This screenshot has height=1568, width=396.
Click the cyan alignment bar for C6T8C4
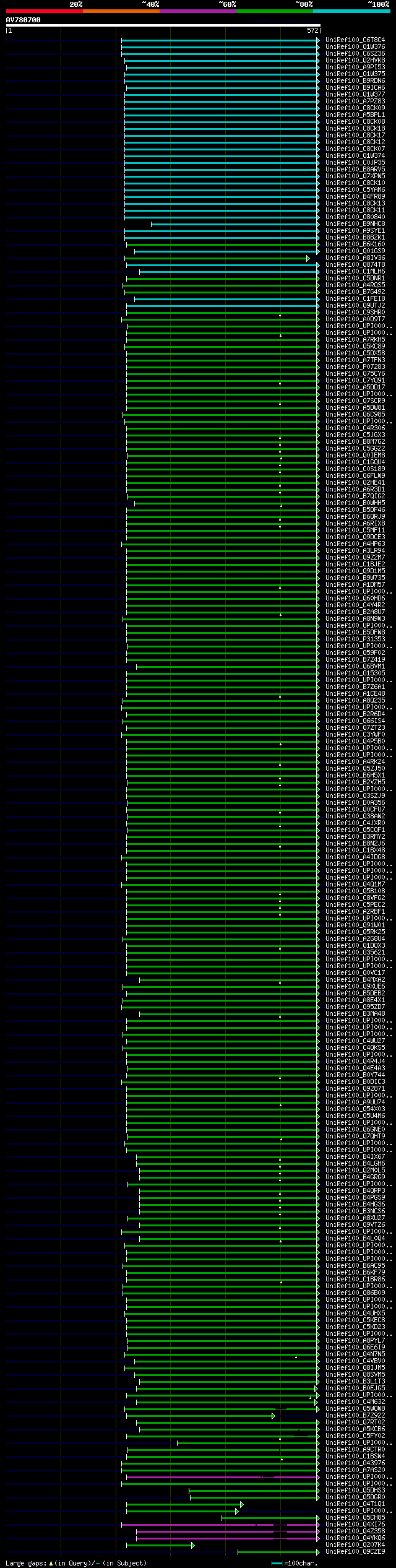coord(220,40)
